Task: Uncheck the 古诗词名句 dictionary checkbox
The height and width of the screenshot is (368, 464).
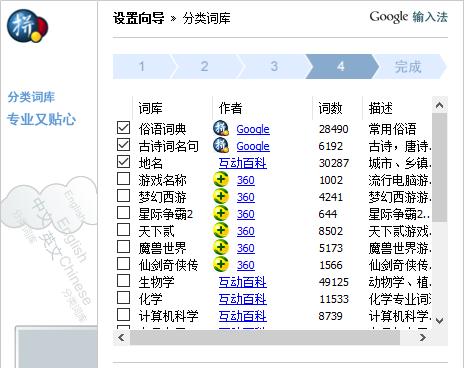Action: click(123, 145)
